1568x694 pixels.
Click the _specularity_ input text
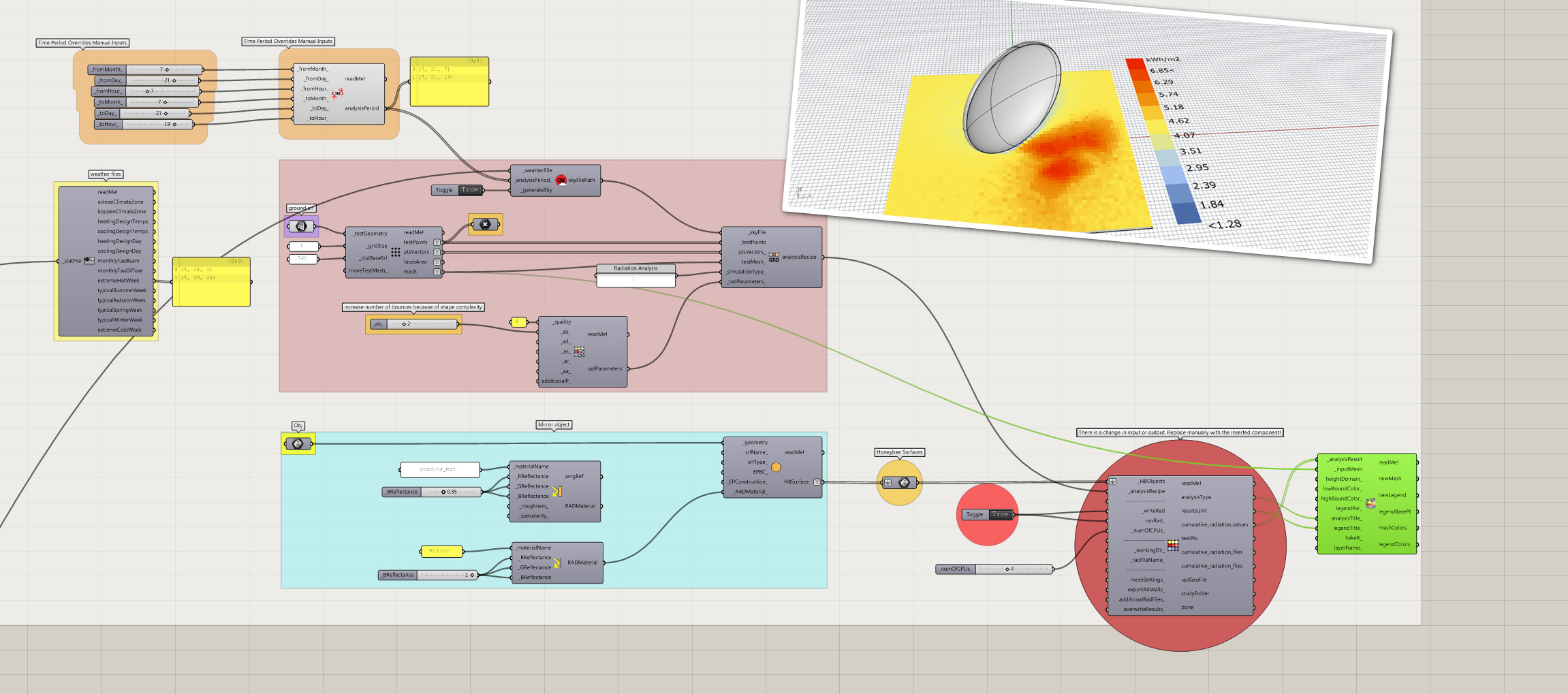pyautogui.click(x=533, y=516)
